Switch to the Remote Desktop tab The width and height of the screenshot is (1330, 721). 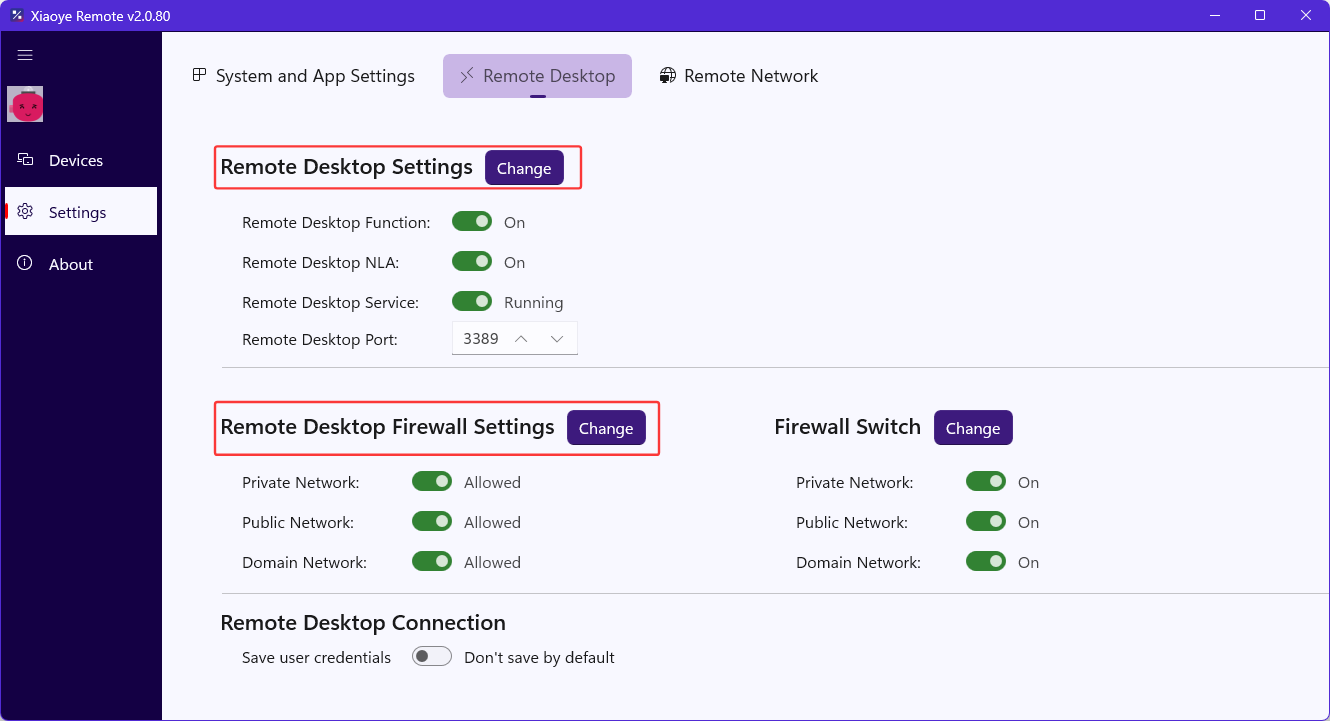tap(537, 76)
